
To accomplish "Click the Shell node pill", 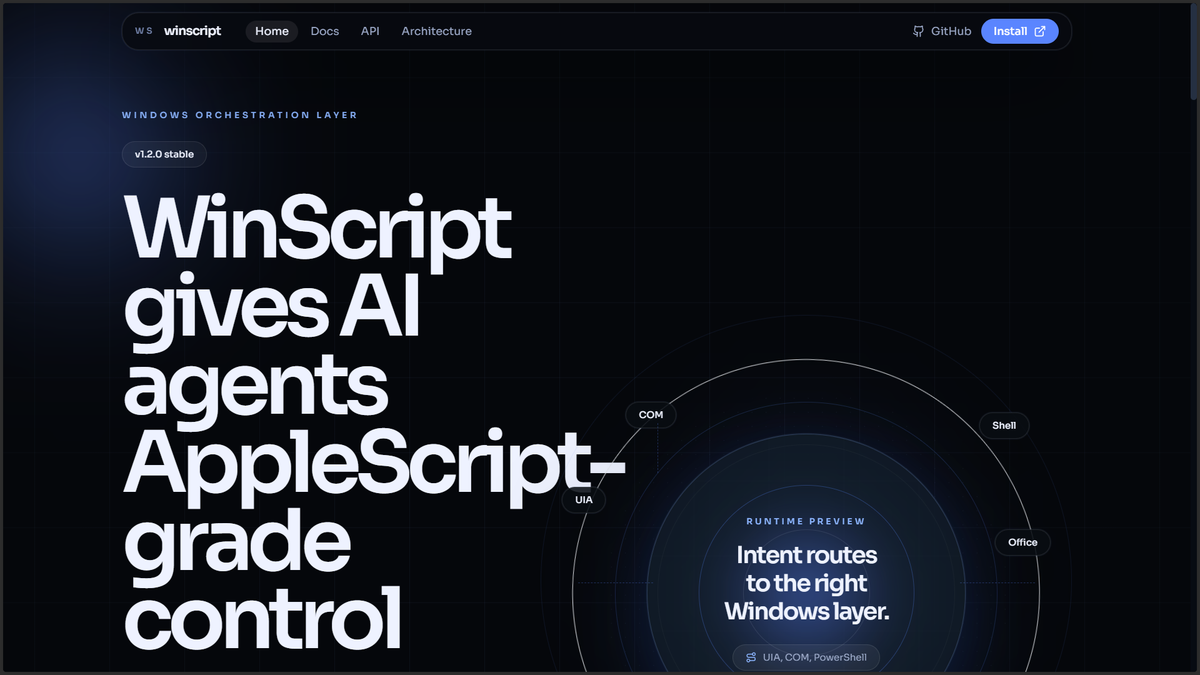I will pos(1004,425).
